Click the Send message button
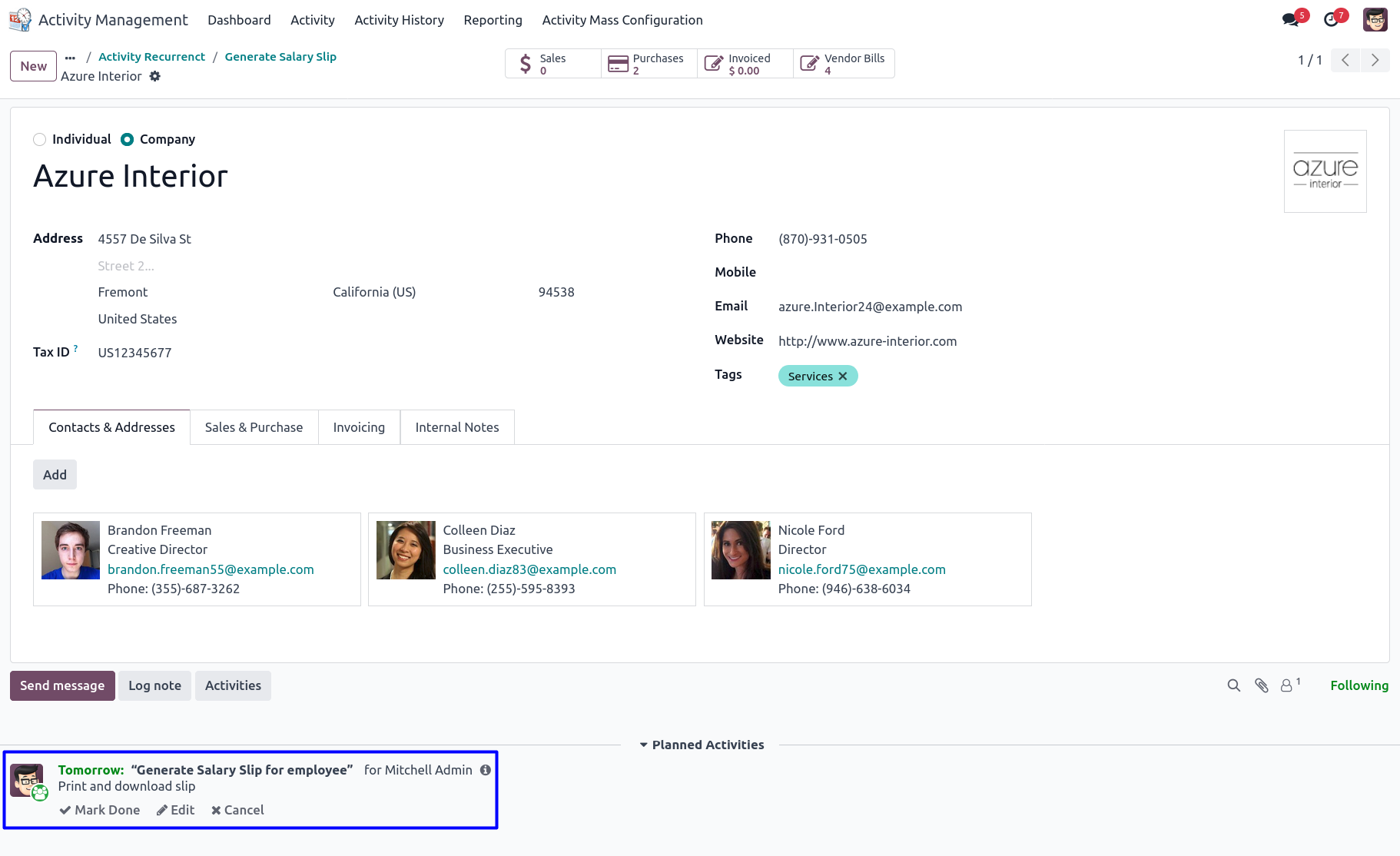Screen dimensions: 1400x856 (62, 685)
